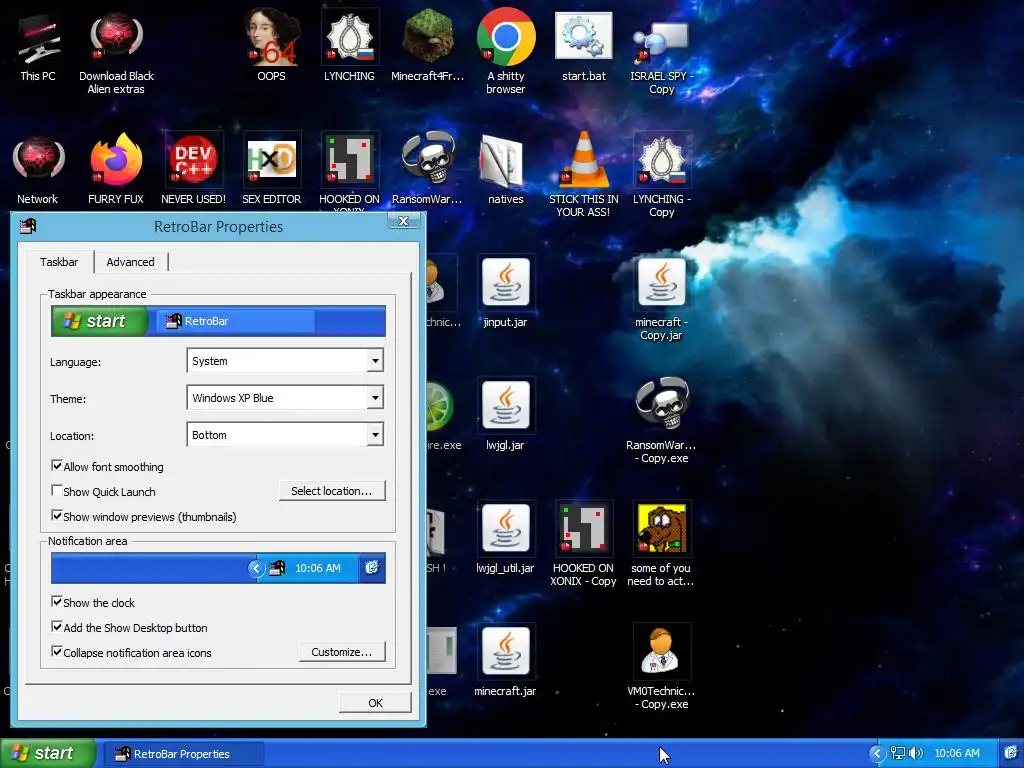The image size is (1024, 768).
Task: Click OK in RetroBar Properties
Action: click(375, 703)
